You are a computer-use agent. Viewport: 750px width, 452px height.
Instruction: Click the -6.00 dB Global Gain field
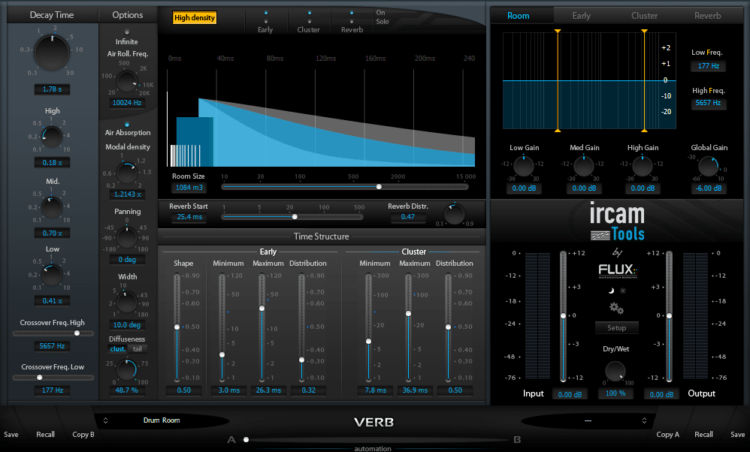(708, 188)
